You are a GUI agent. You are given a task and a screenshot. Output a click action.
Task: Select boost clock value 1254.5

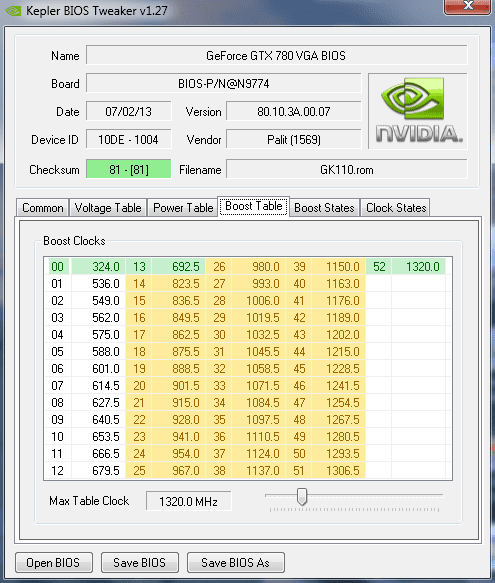point(338,402)
